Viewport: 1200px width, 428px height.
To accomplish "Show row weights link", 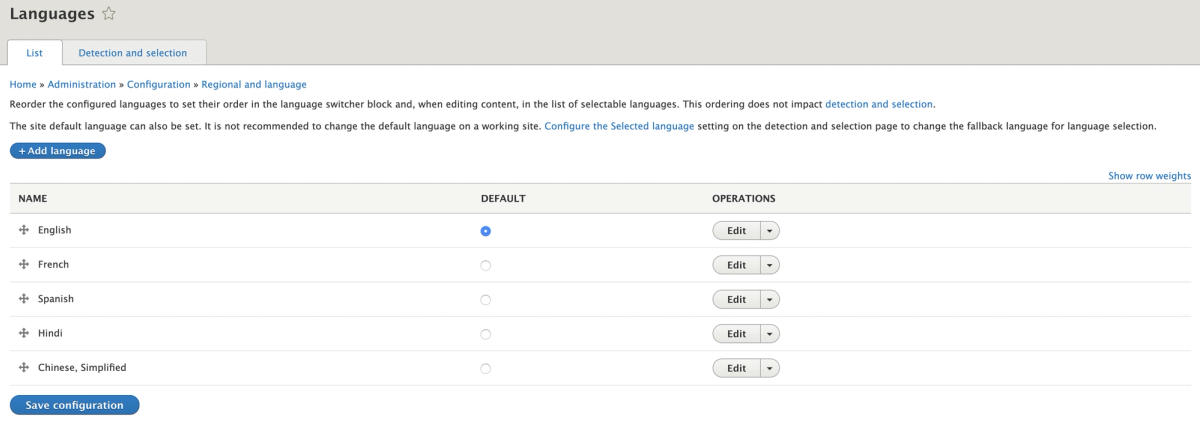I will [1149, 176].
